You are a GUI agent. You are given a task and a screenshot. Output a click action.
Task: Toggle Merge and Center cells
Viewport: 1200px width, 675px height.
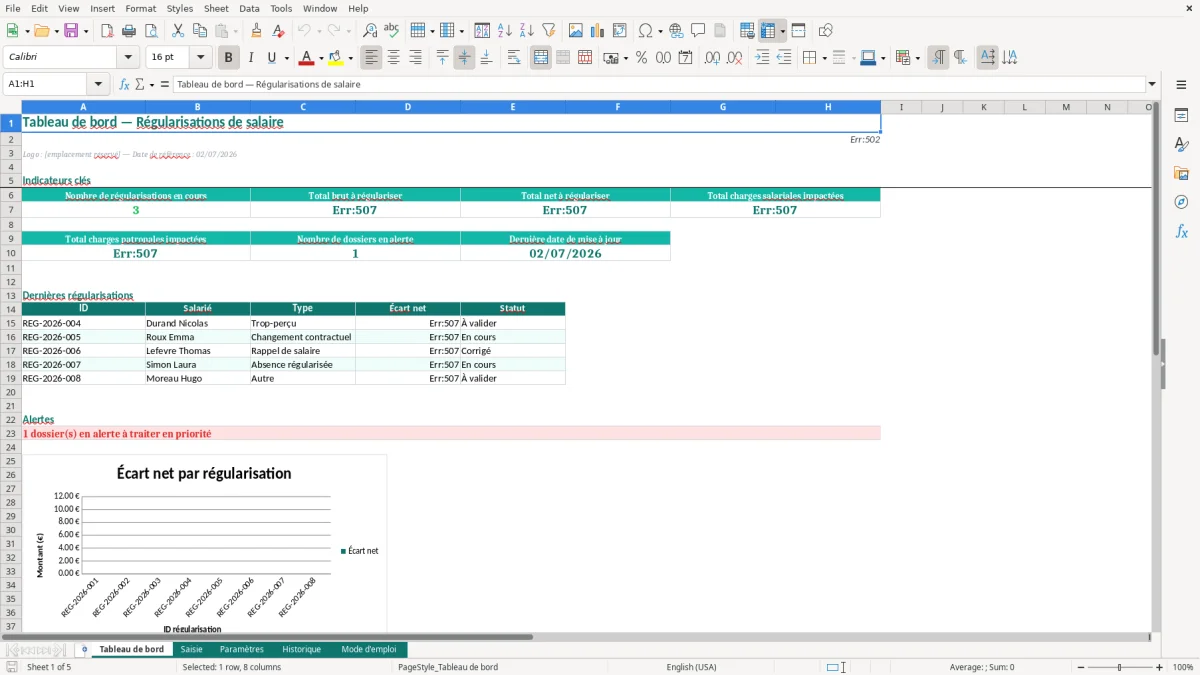pos(541,58)
